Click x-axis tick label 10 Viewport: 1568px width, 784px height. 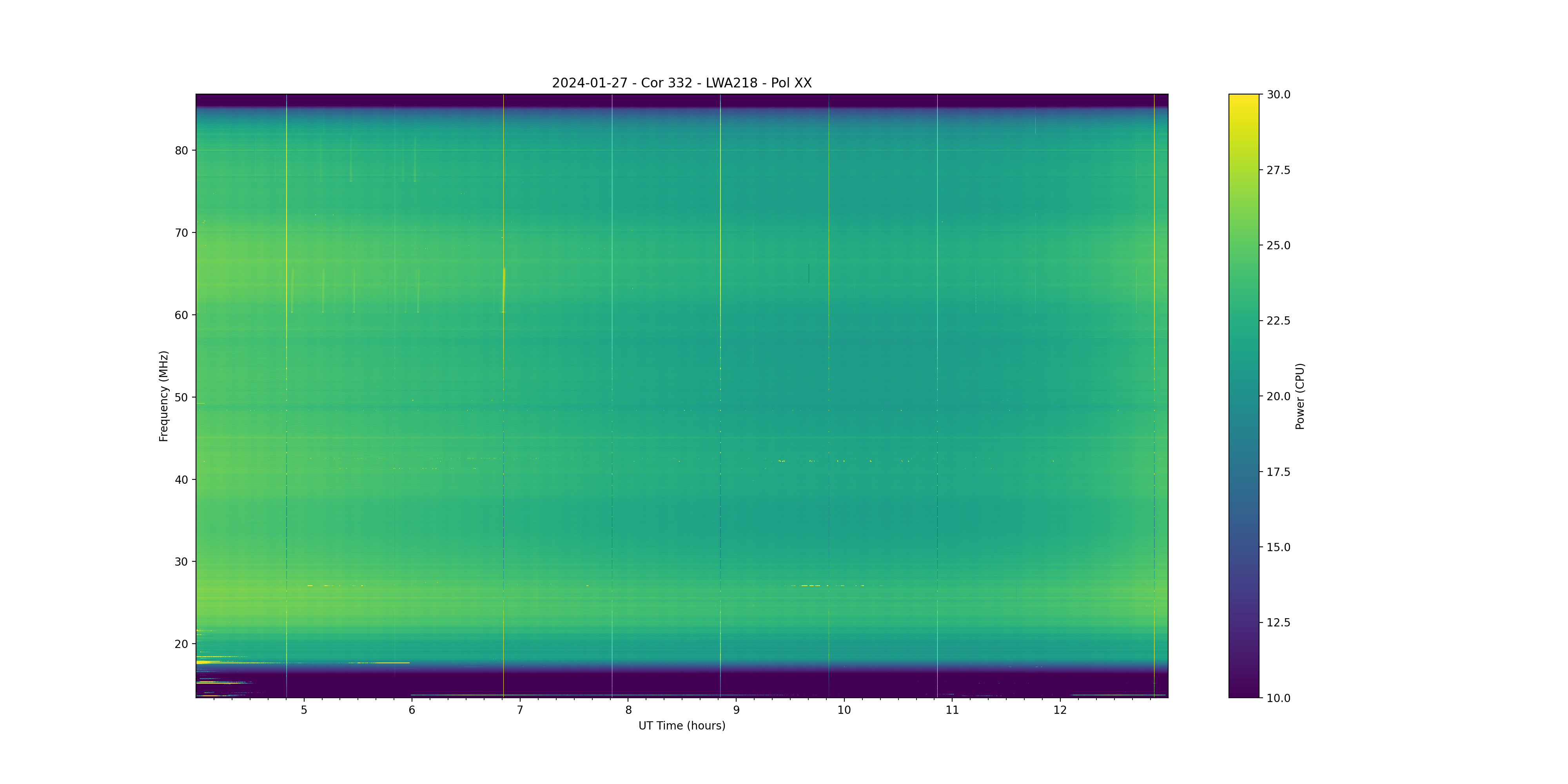point(844,710)
